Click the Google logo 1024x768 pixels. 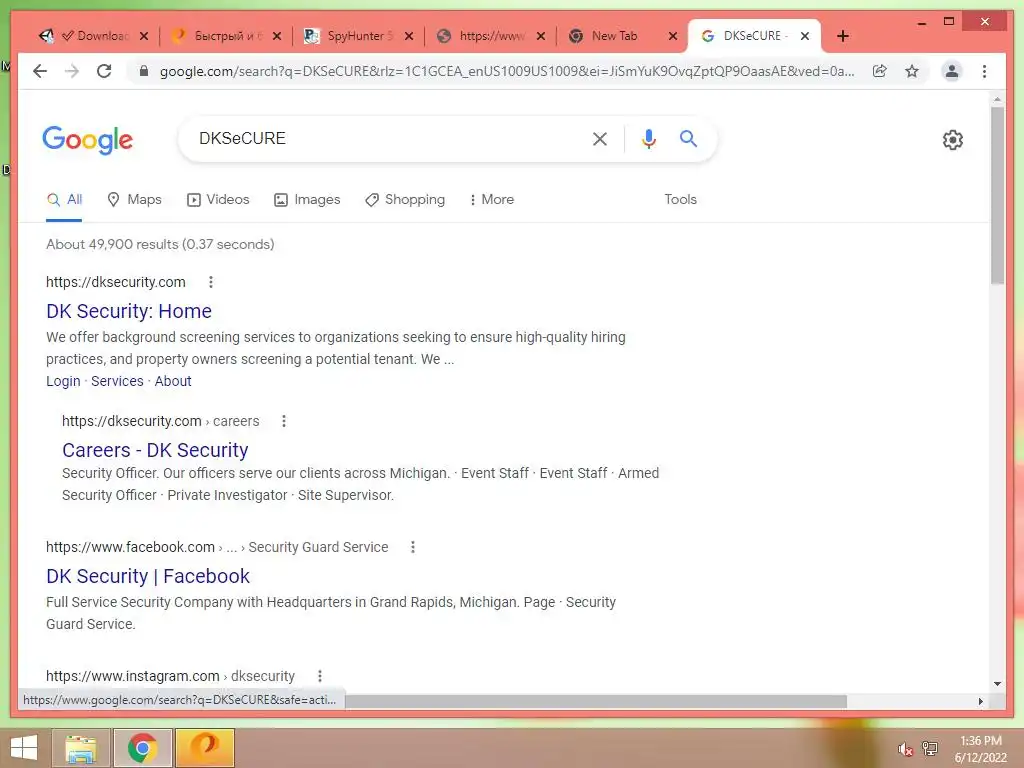click(x=88, y=139)
